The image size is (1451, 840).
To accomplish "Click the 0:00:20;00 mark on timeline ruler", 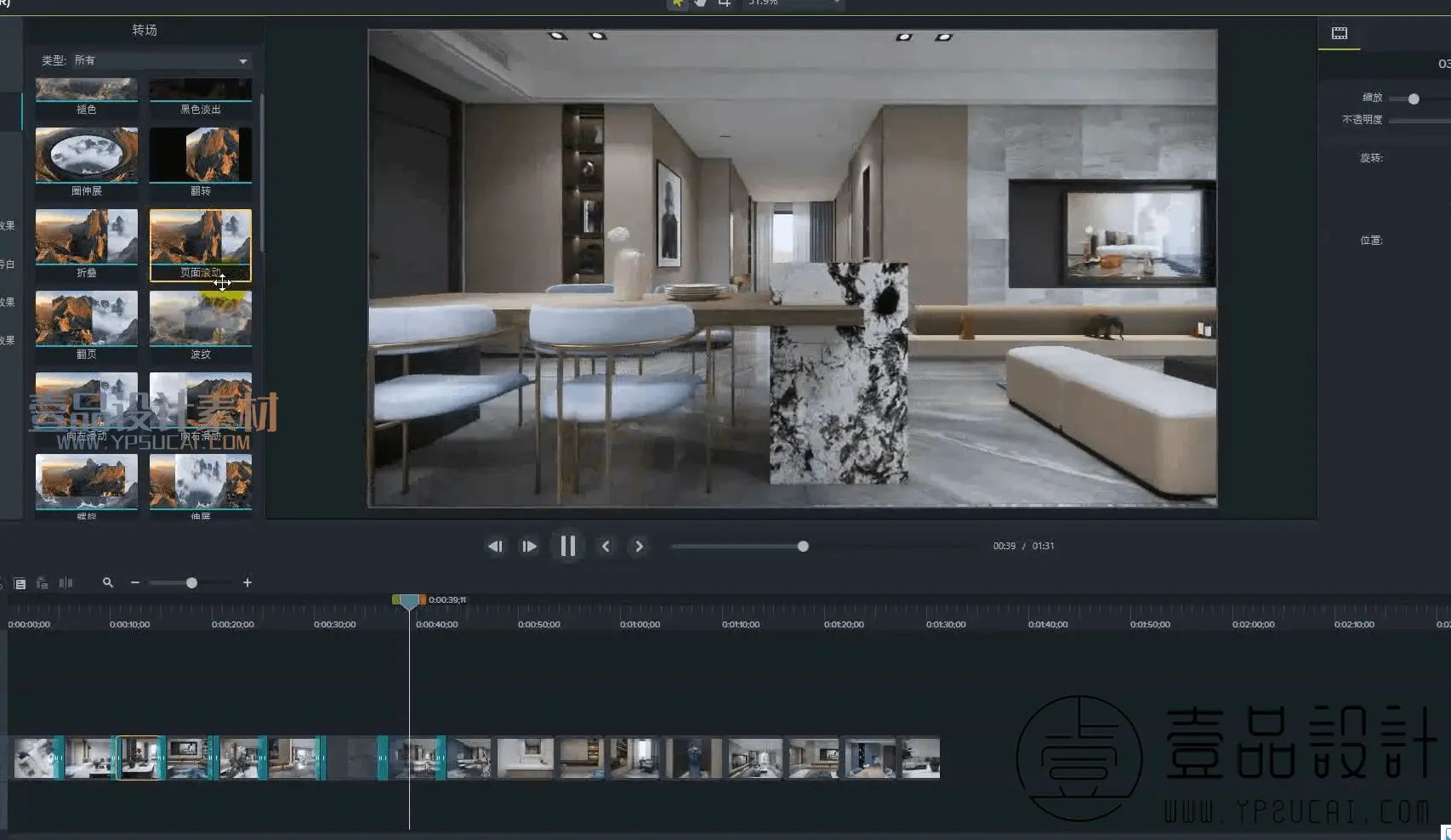I will (x=233, y=624).
